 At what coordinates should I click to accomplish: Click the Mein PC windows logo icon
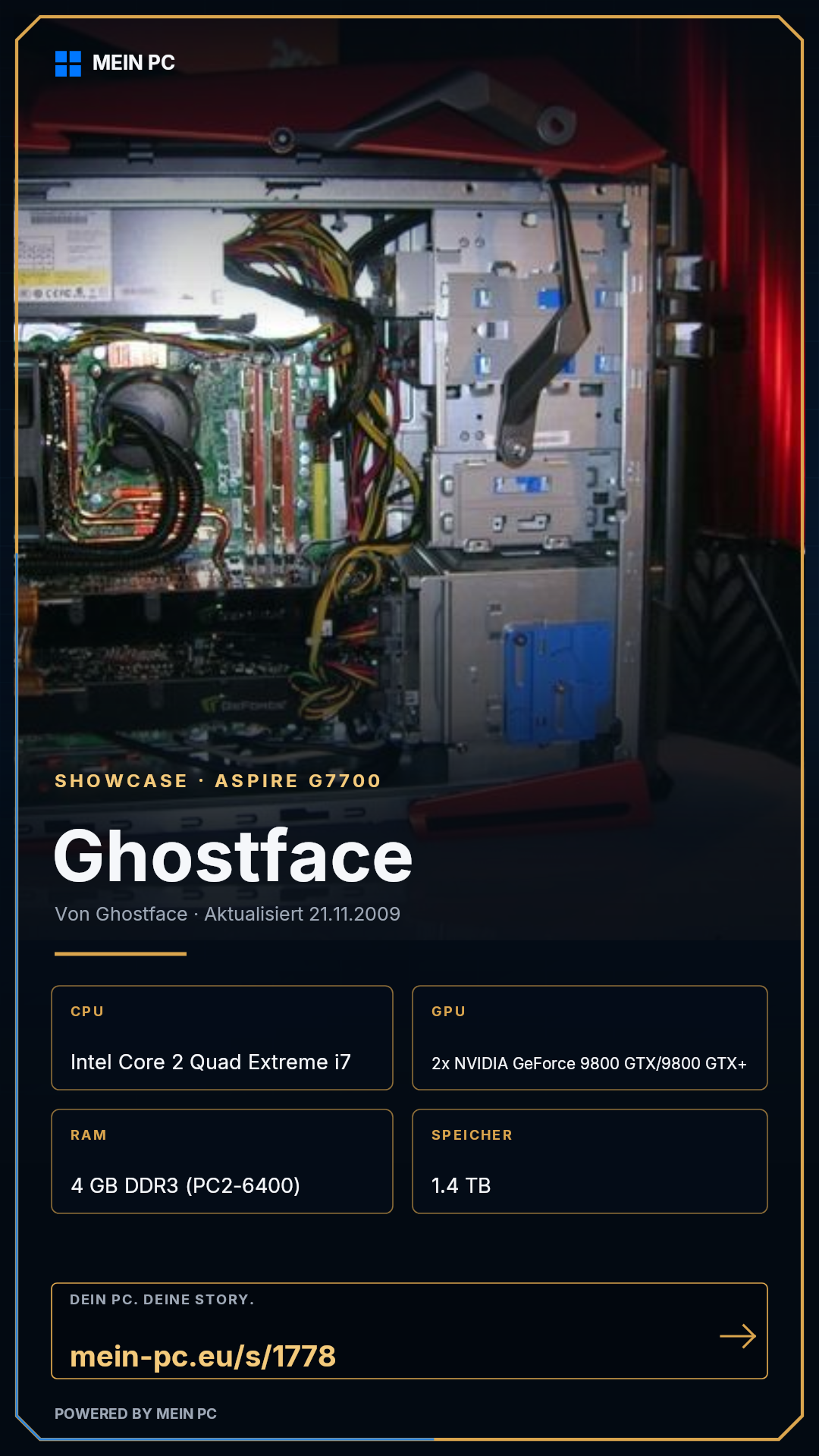68,64
